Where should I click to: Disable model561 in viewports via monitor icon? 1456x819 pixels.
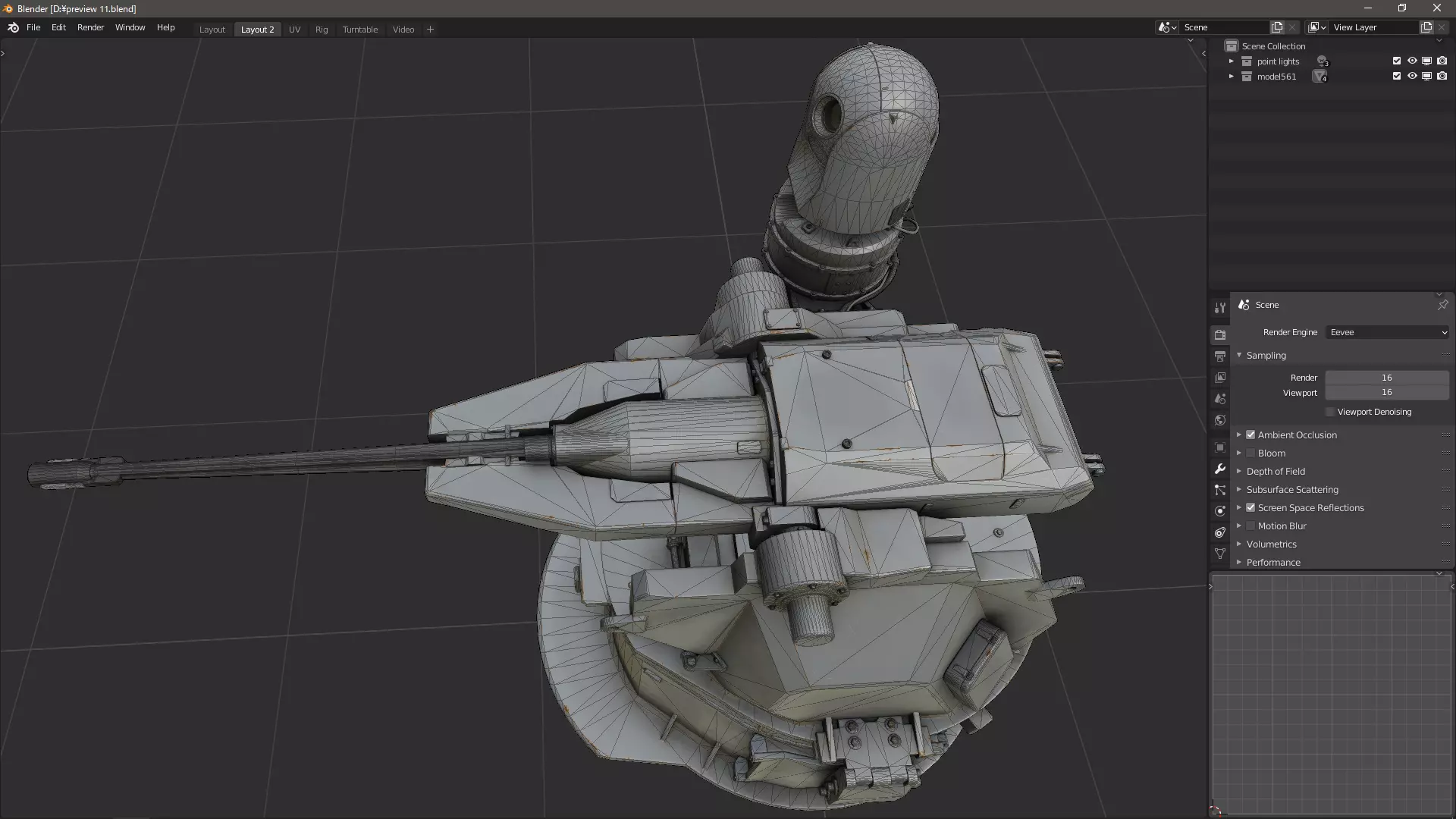(x=1426, y=76)
